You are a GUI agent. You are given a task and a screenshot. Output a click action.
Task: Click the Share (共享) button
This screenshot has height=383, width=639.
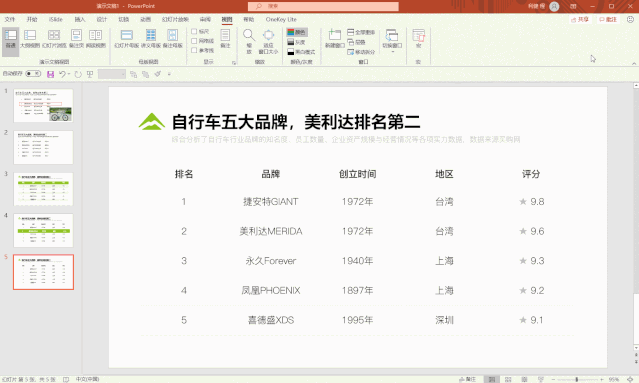[x=580, y=19]
